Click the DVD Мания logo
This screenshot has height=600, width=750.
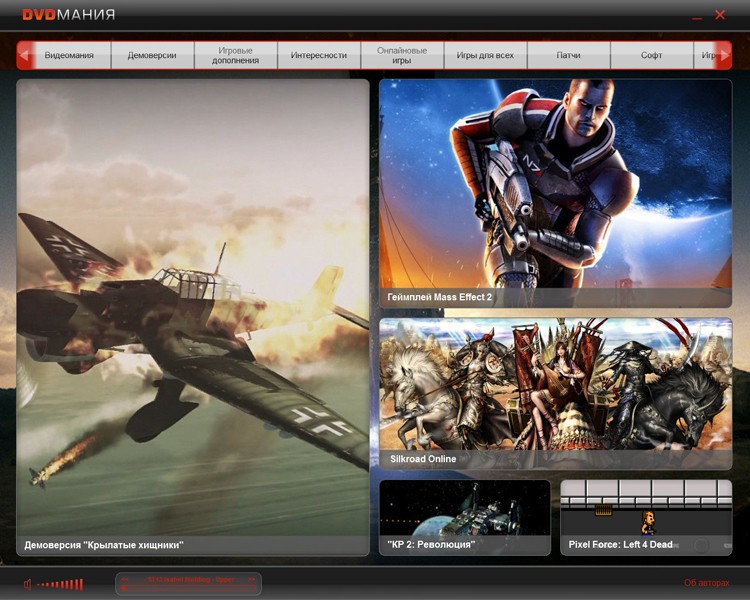click(69, 14)
